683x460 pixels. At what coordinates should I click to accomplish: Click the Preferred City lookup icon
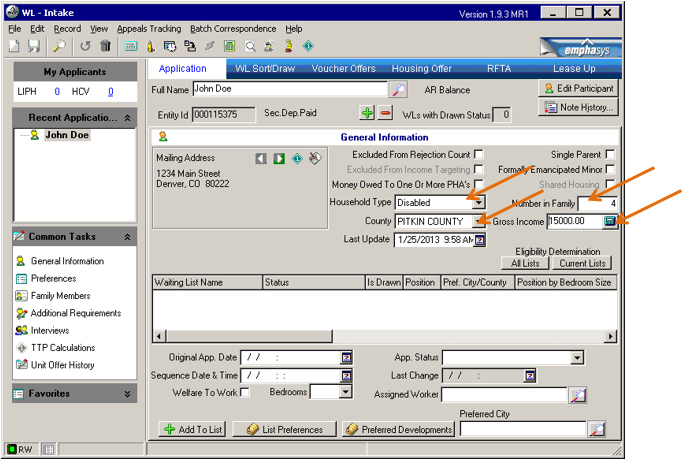(596, 429)
